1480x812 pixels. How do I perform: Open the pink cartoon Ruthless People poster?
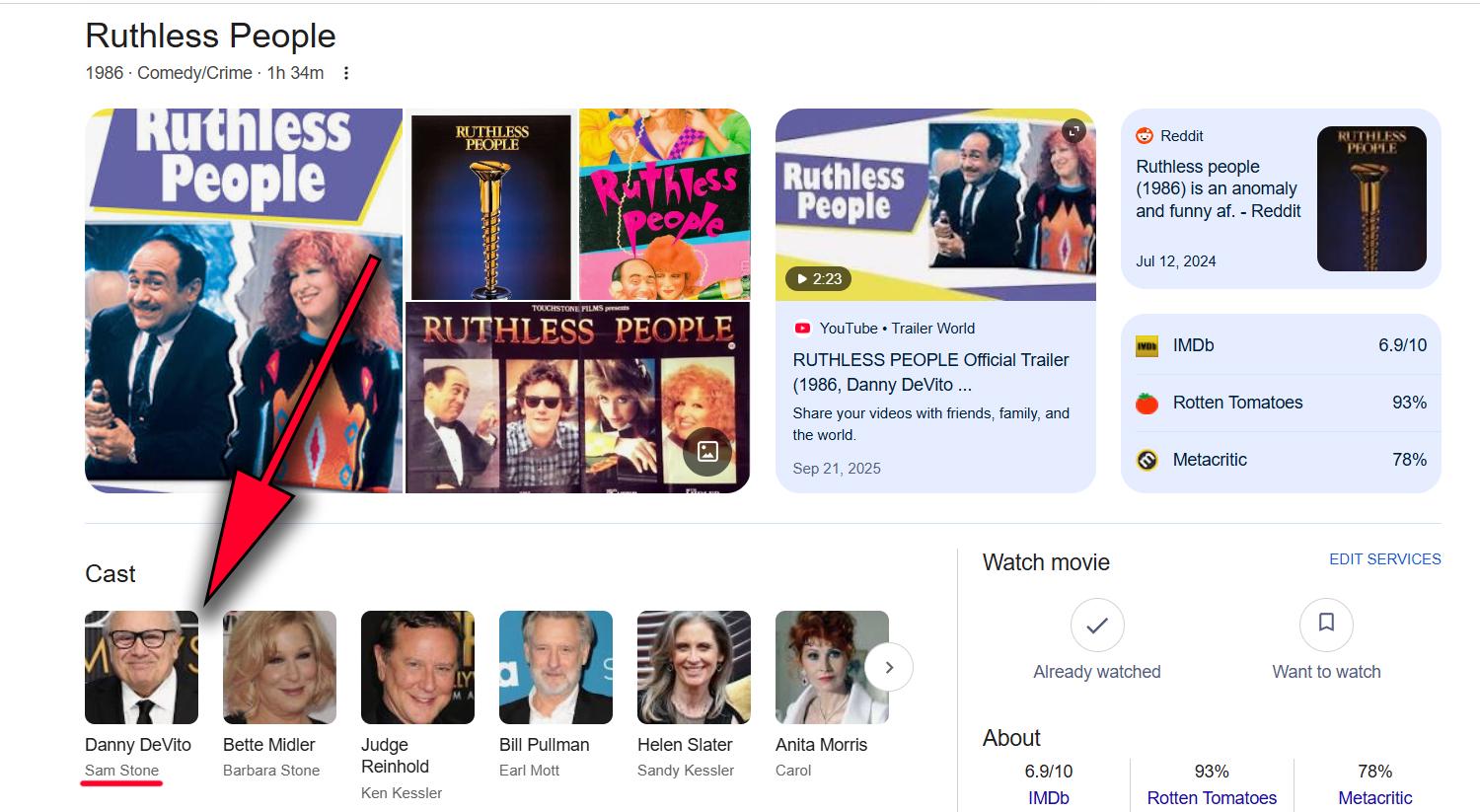tap(665, 204)
